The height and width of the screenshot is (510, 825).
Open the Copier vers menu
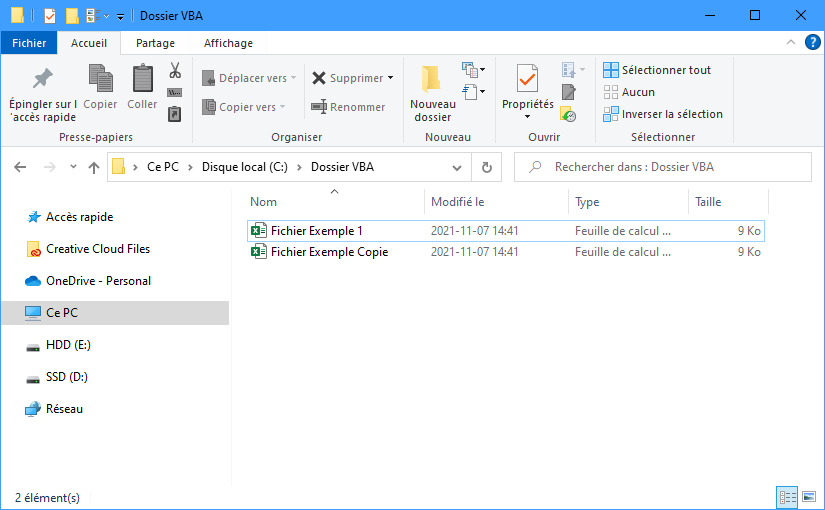click(244, 107)
